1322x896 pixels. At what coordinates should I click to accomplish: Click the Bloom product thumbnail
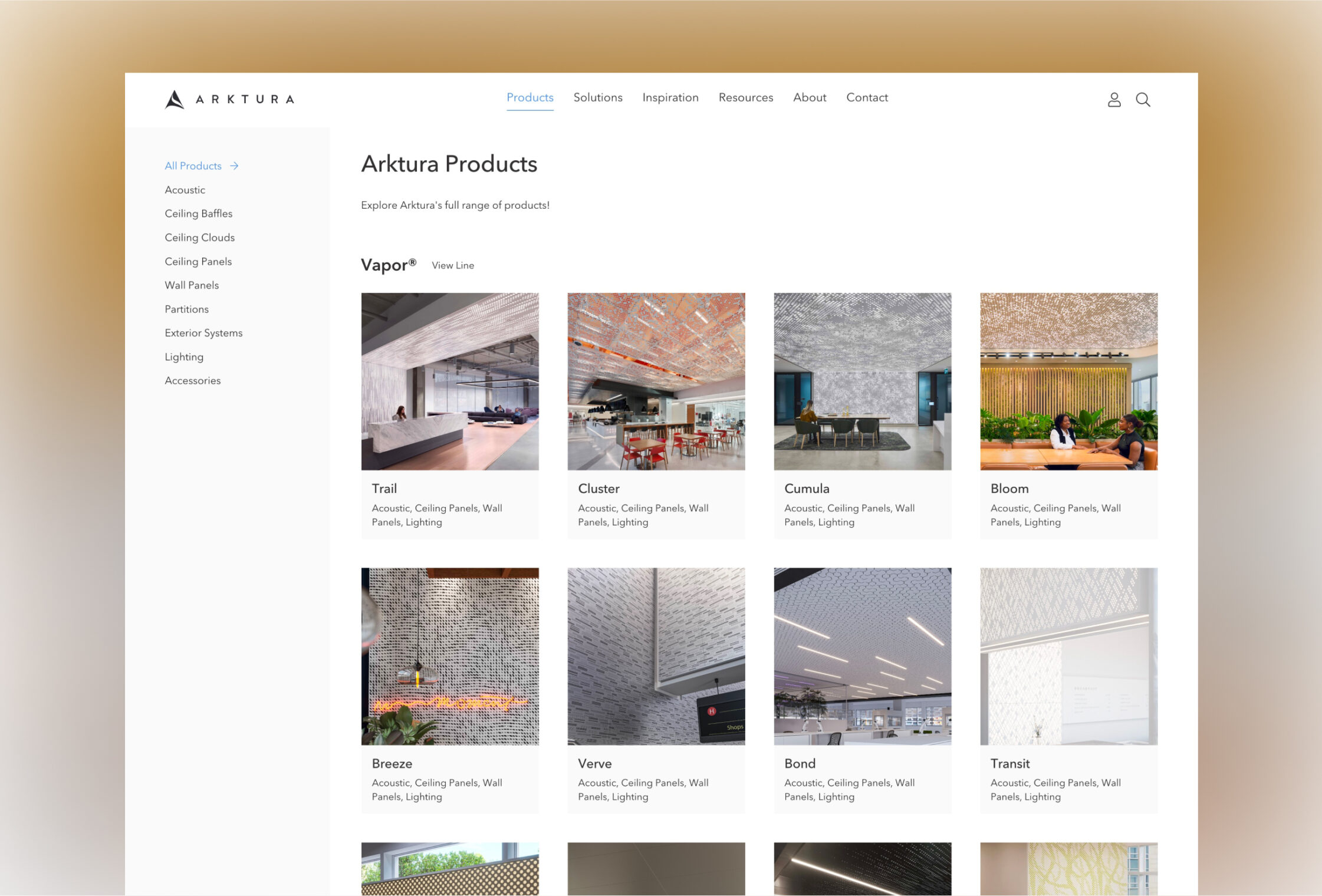coord(1068,381)
